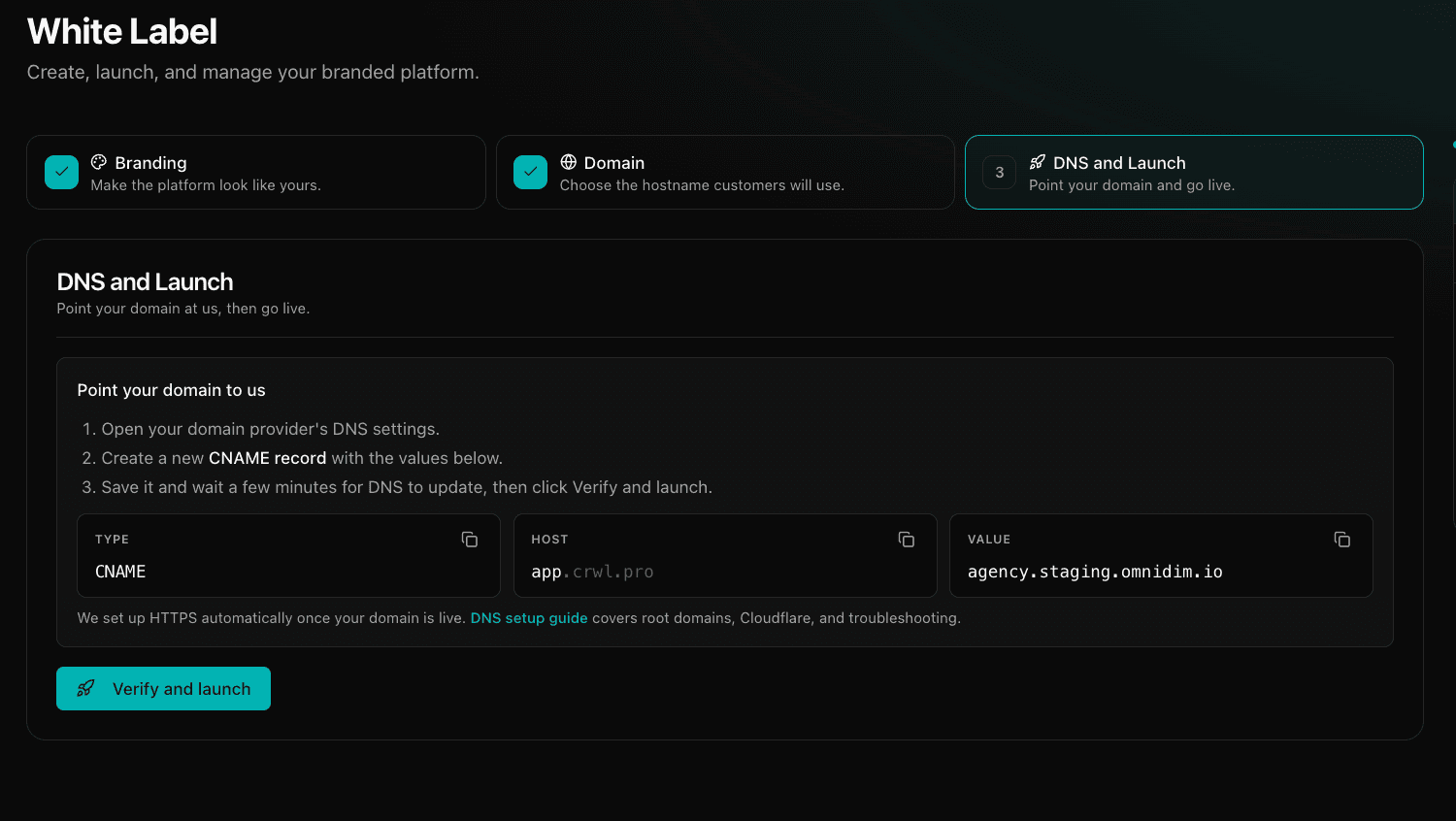This screenshot has height=821, width=1456.
Task: Click 'Choose the hostname customers will use' subtitle
Action: point(702,185)
